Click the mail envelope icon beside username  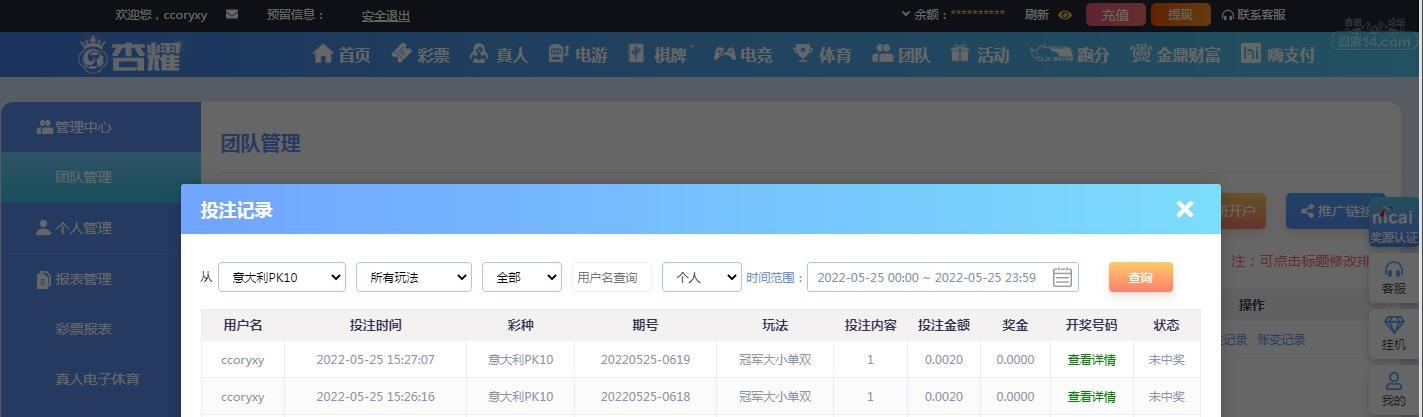232,15
